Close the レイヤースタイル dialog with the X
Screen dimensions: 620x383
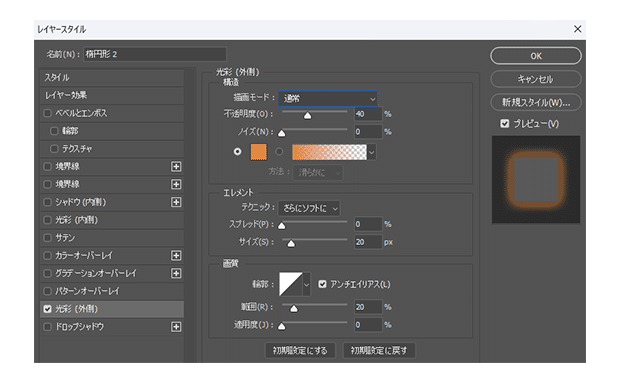(x=577, y=29)
